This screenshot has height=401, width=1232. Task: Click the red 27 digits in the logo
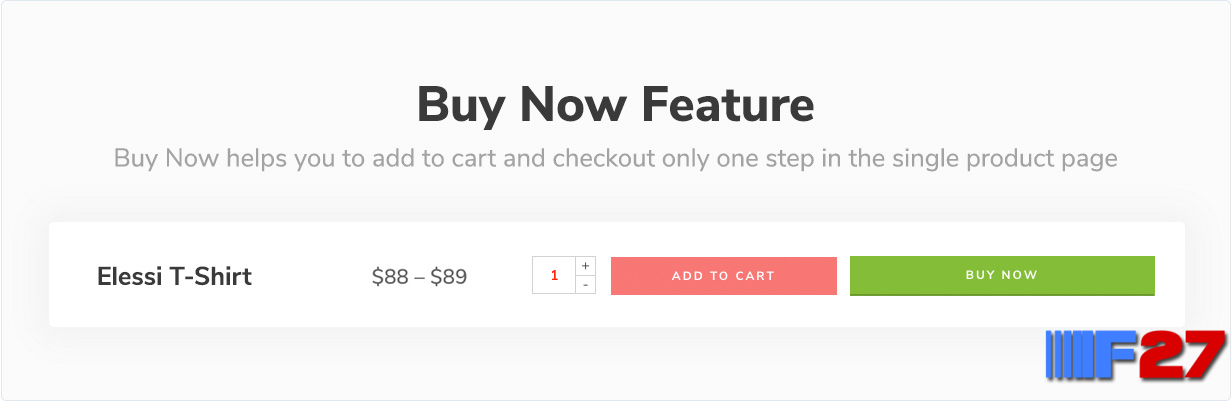1184,355
